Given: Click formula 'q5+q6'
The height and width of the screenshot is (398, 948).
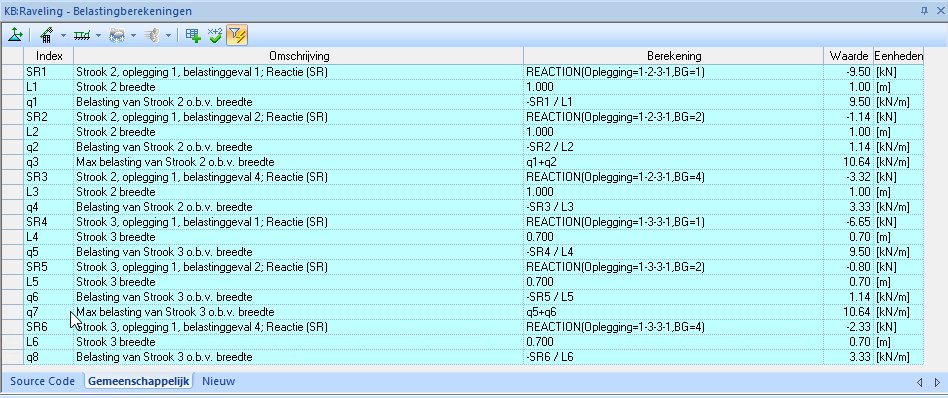Looking at the screenshot, I should point(541,312).
